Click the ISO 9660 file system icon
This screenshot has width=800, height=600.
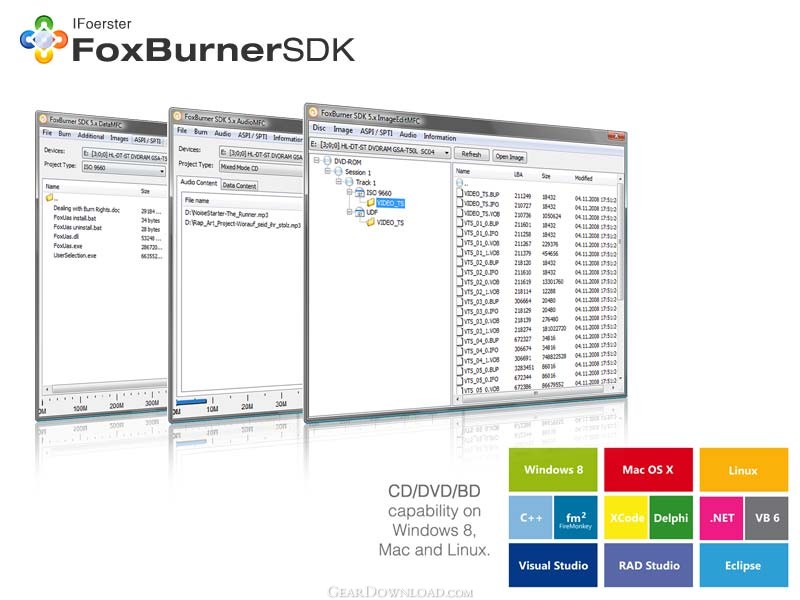tap(360, 192)
